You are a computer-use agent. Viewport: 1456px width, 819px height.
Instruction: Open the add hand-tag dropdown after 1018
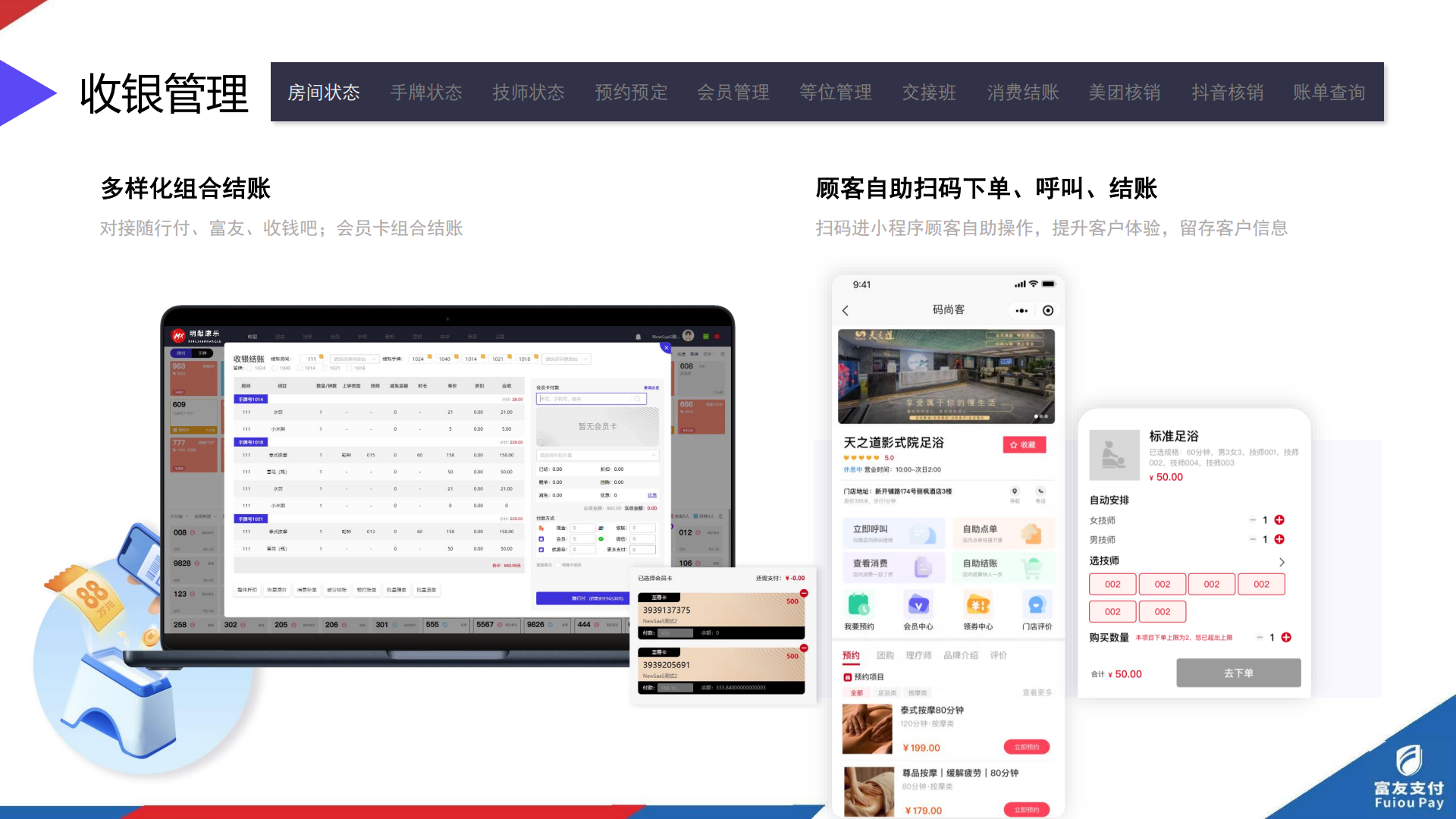pos(566,359)
